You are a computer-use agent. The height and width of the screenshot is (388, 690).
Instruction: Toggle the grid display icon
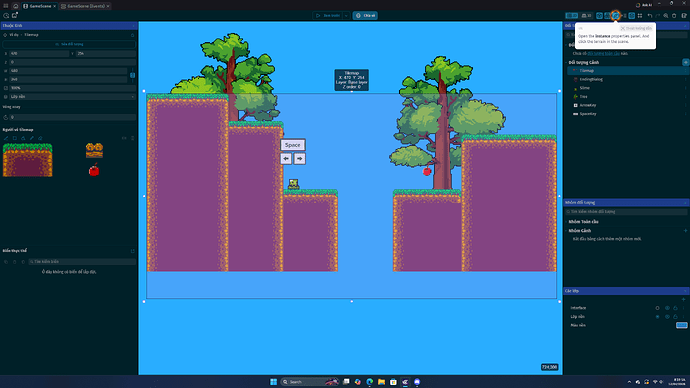point(640,15)
